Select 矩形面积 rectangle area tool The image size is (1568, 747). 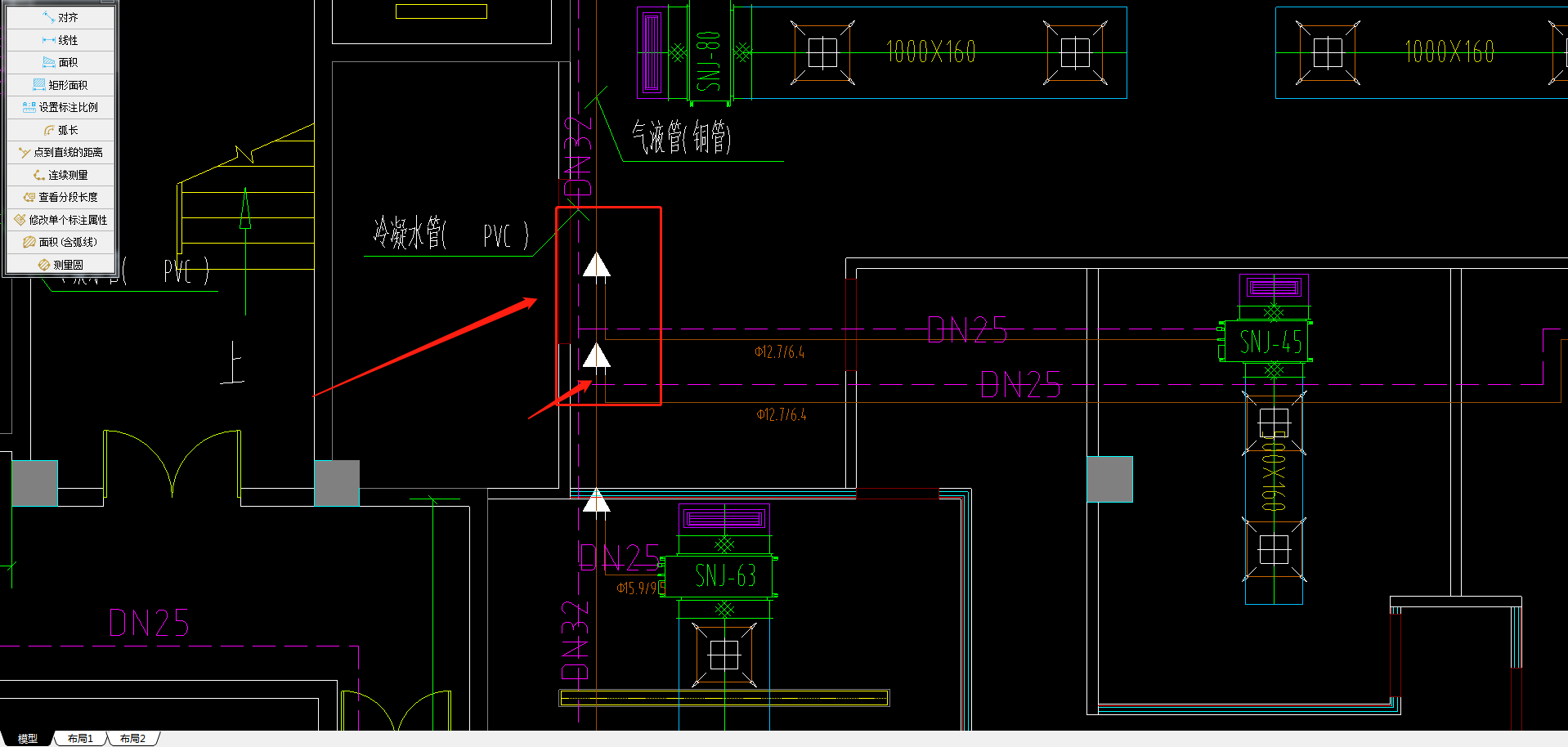pos(60,85)
